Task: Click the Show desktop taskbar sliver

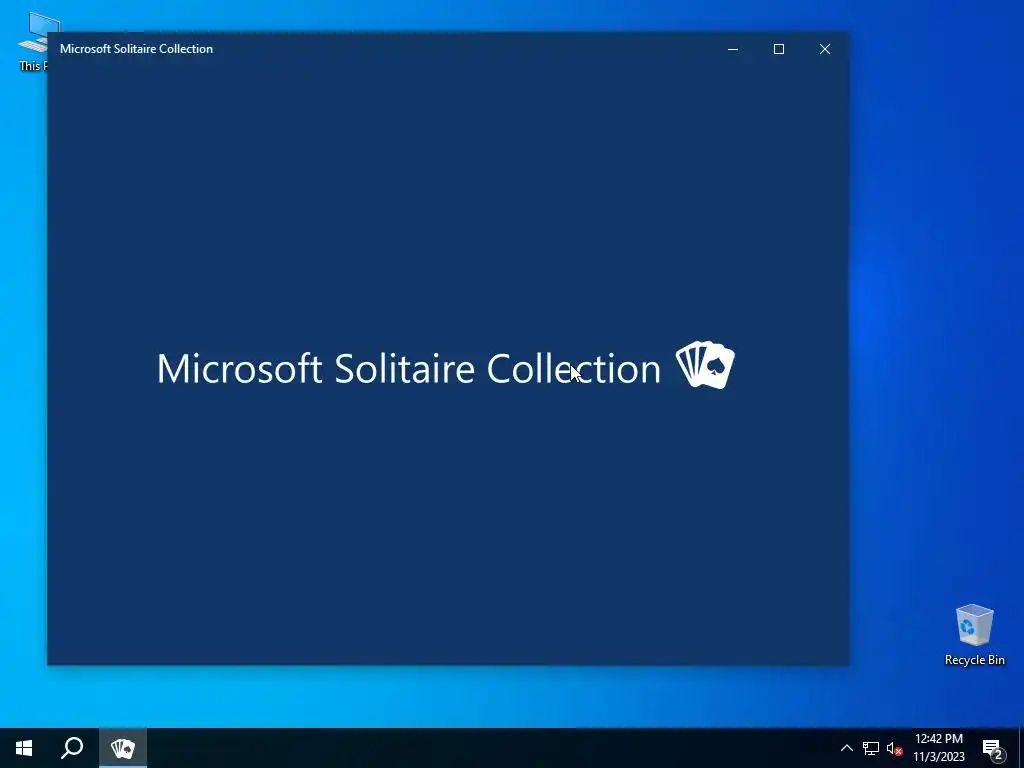Action: (x=1021, y=748)
